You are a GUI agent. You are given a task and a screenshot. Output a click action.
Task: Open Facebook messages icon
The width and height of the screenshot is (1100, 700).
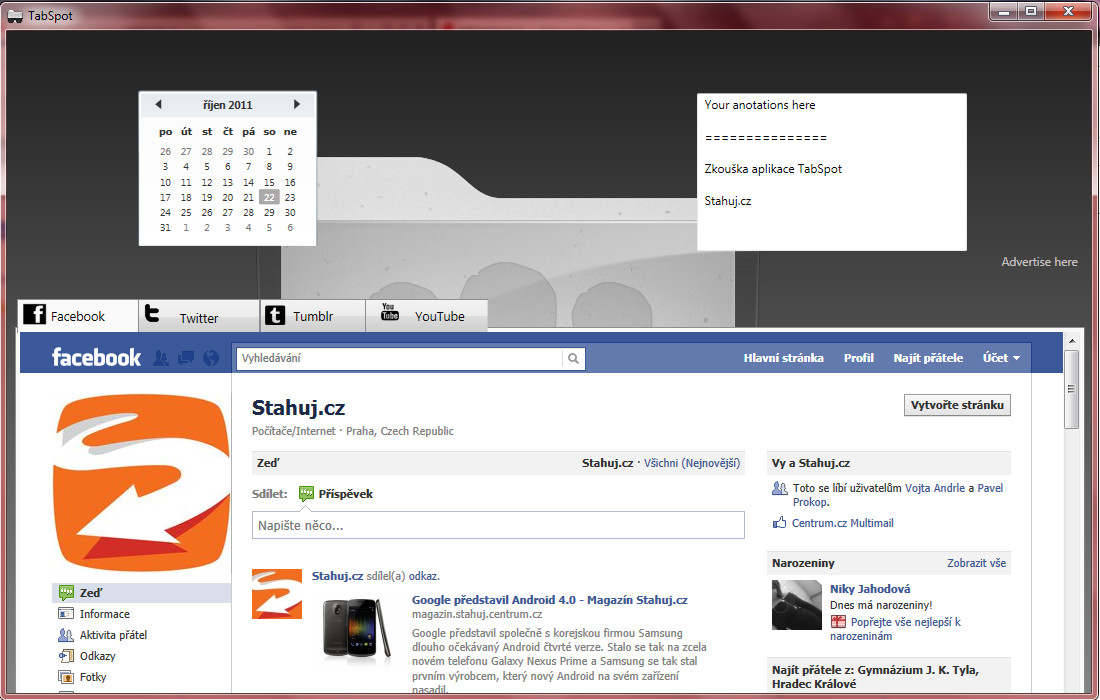click(186, 358)
